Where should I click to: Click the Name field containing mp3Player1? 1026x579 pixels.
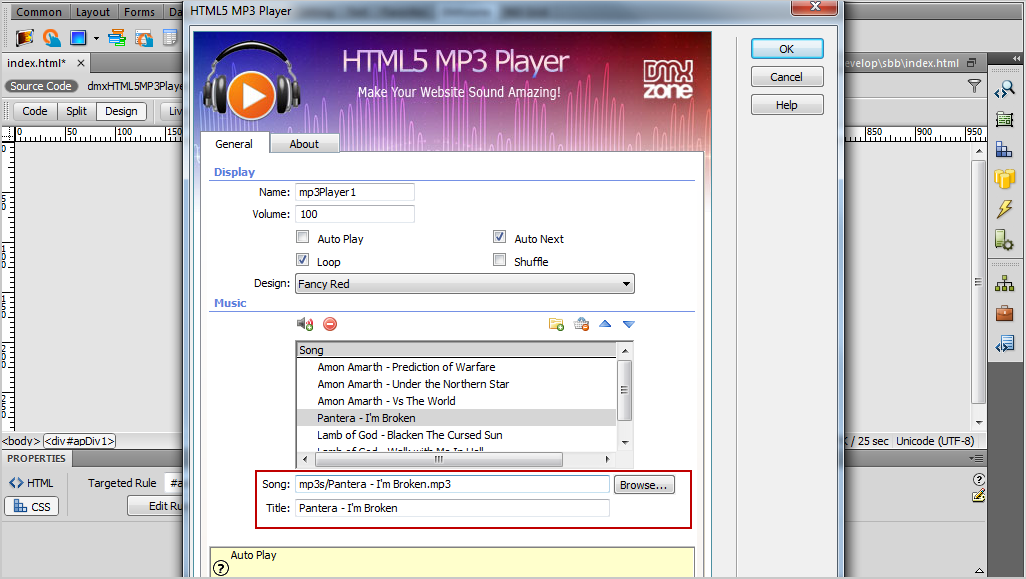pyautogui.click(x=355, y=192)
